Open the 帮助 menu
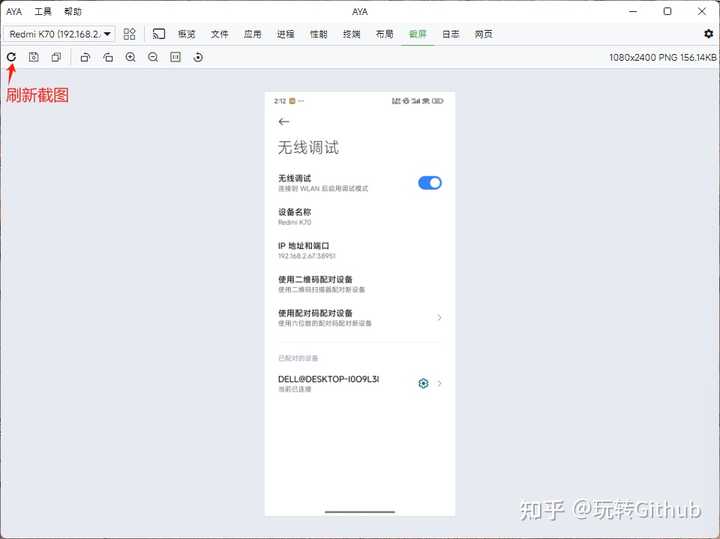 pyautogui.click(x=73, y=11)
